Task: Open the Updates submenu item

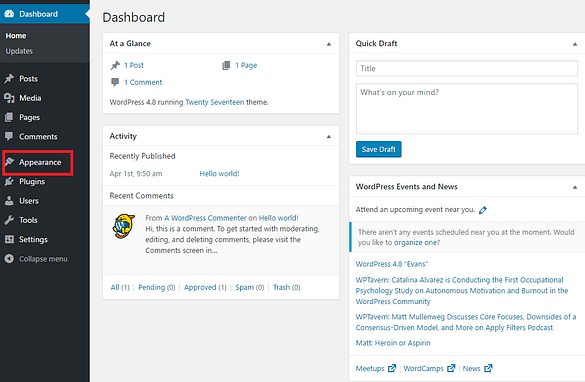Action: [x=19, y=51]
